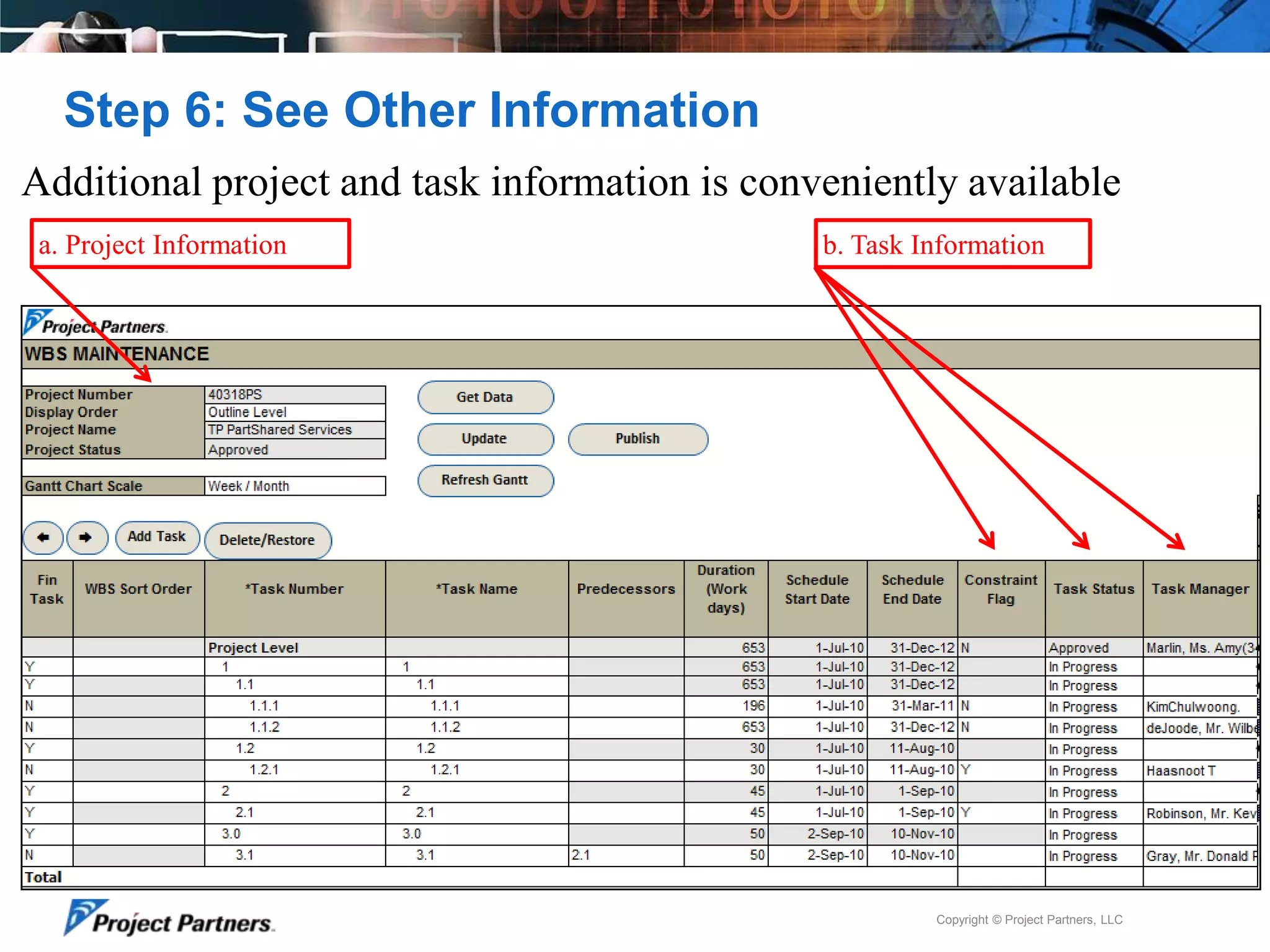Select end date 11-Aug-10 in row 1.2
This screenshot has width=1270, height=952.
(x=913, y=748)
